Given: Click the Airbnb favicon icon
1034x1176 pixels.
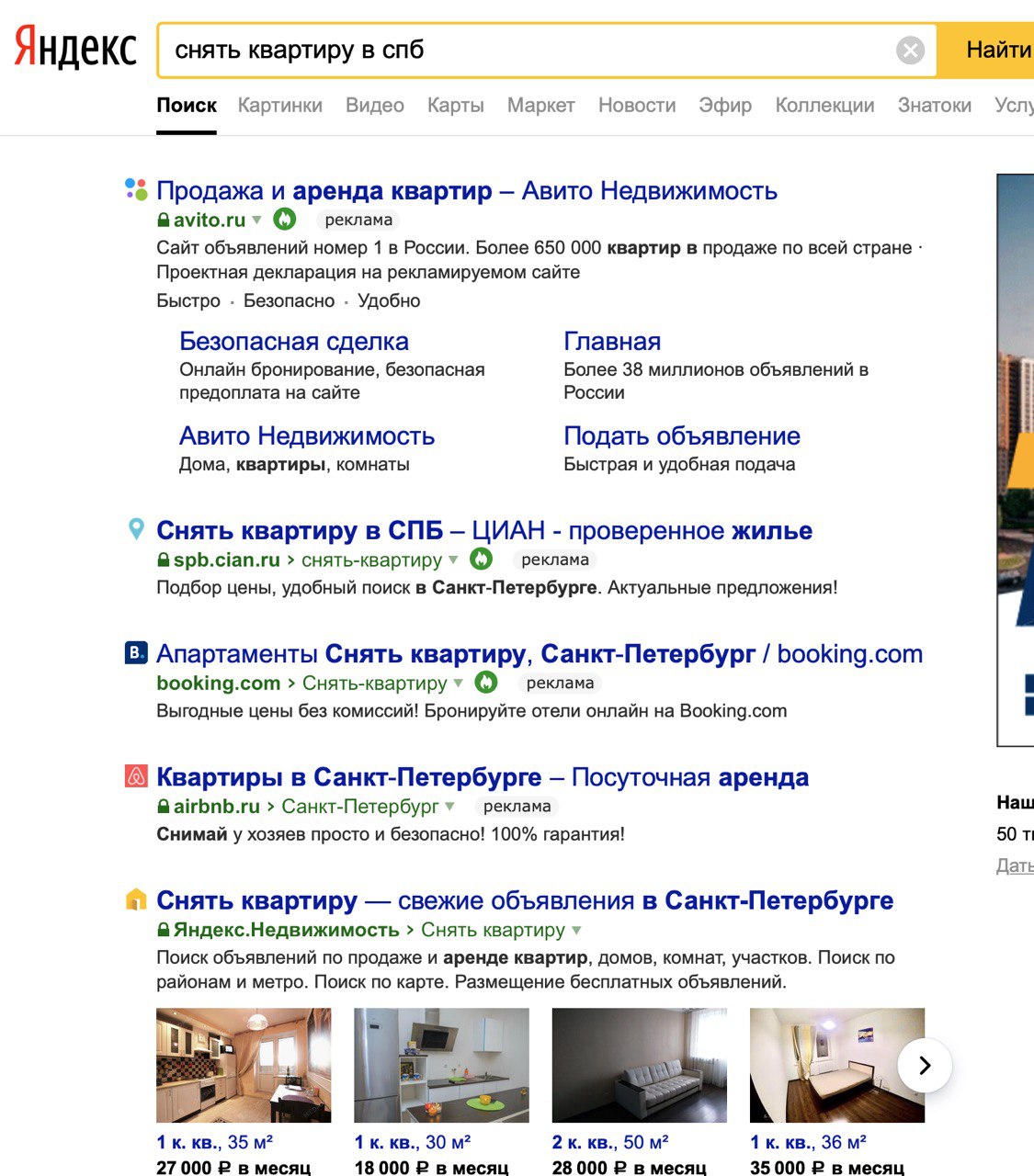Looking at the screenshot, I should [x=136, y=776].
